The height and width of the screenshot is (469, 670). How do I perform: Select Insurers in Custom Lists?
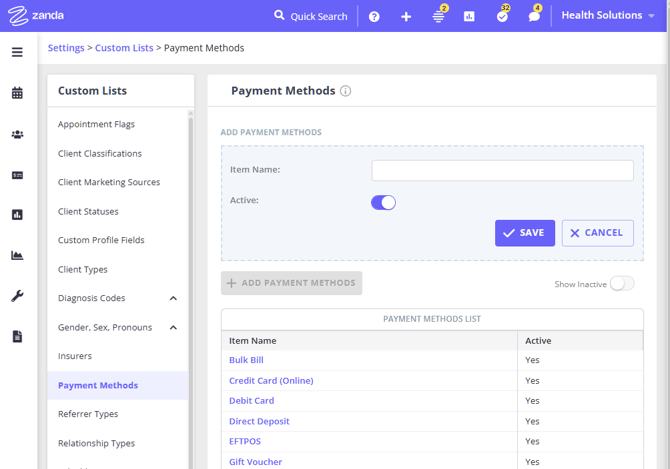(75, 356)
